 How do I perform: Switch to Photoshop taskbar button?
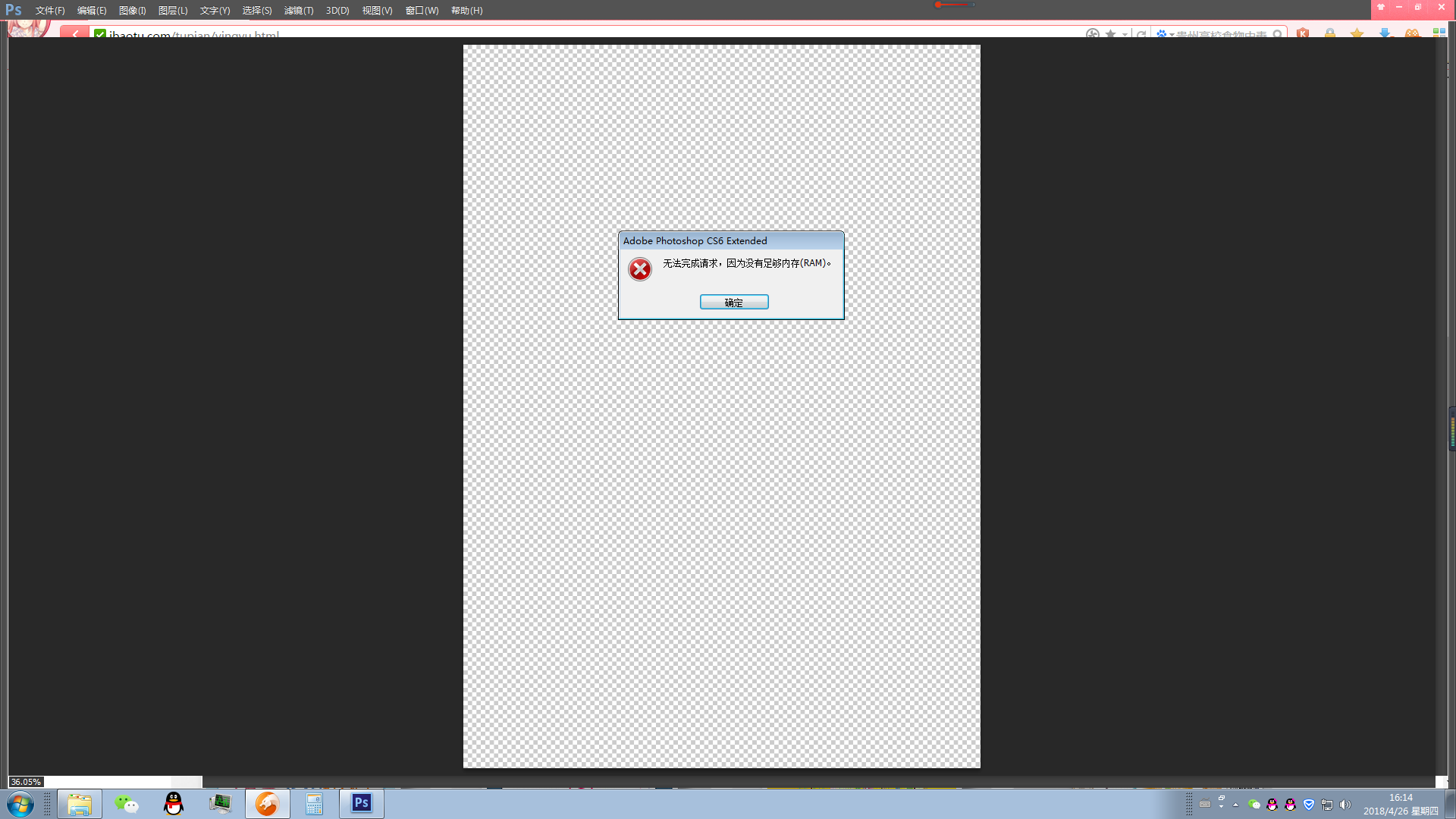tap(362, 804)
